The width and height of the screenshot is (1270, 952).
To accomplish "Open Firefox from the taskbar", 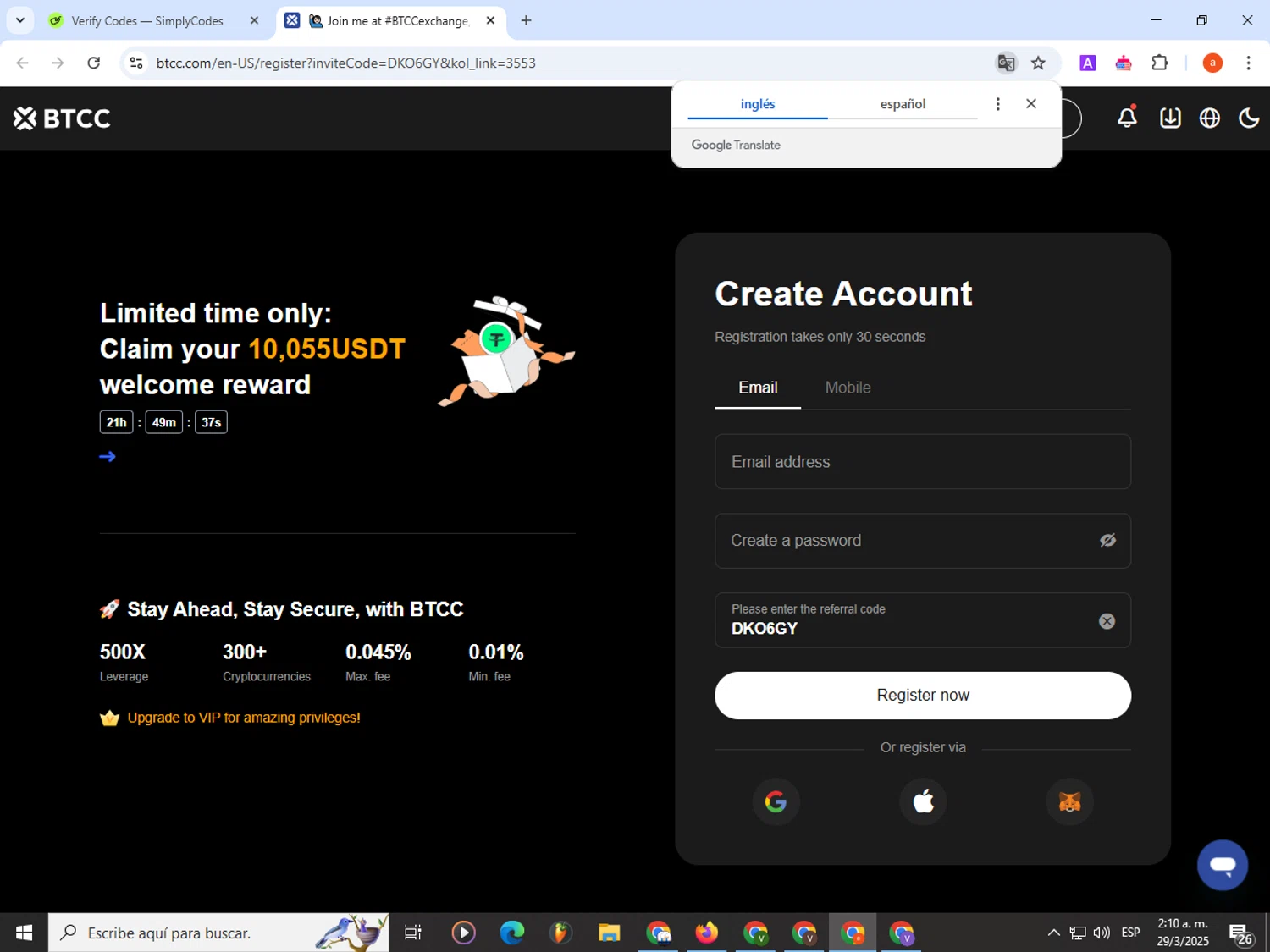I will coord(706,933).
